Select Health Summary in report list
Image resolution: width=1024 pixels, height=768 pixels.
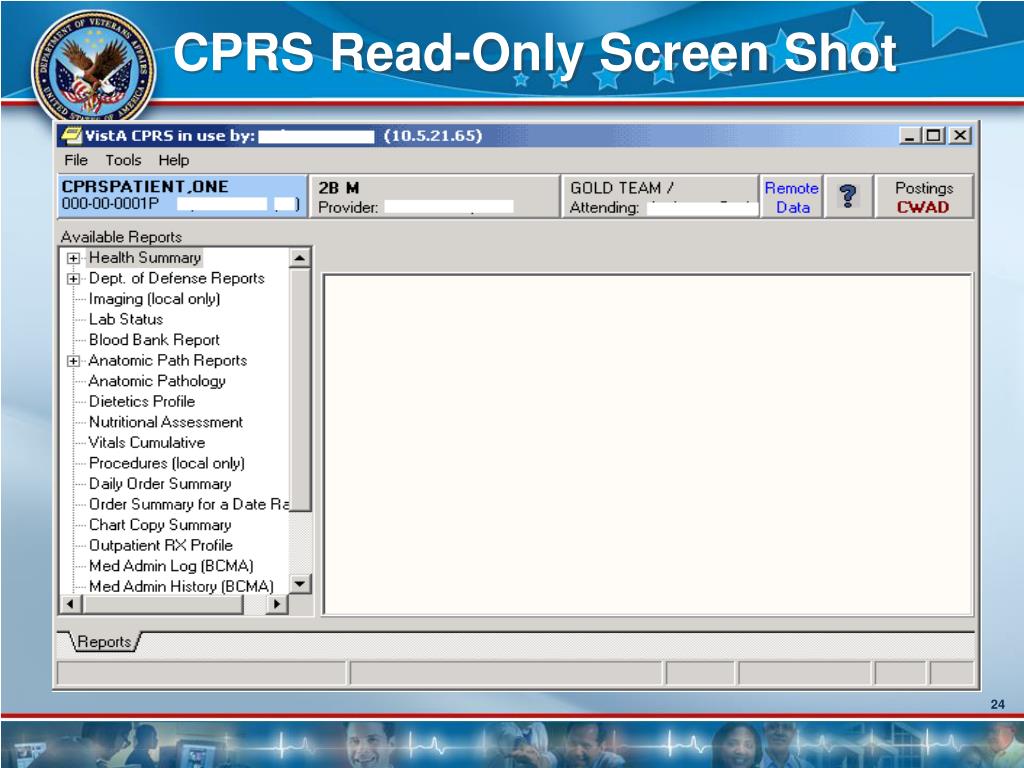pyautogui.click(x=145, y=257)
